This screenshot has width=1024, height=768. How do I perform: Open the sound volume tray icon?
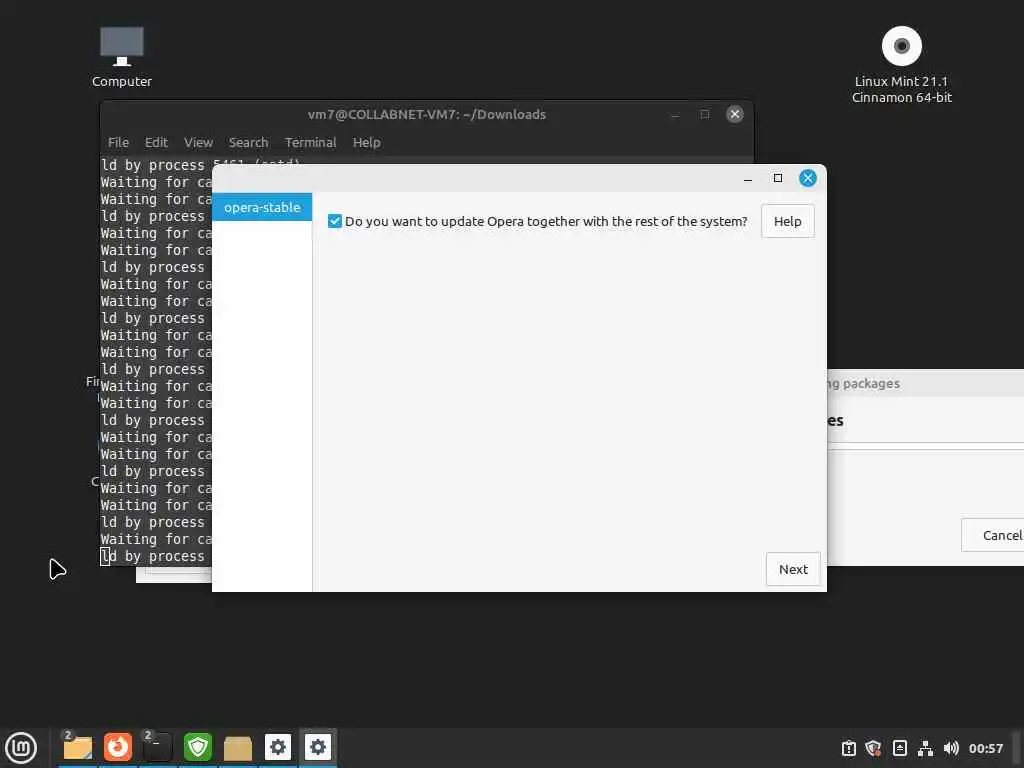click(x=951, y=748)
